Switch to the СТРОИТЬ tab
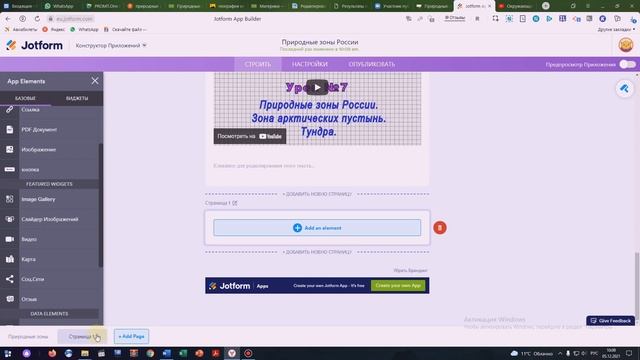Image resolution: width=640 pixels, height=360 pixels. pyautogui.click(x=258, y=64)
